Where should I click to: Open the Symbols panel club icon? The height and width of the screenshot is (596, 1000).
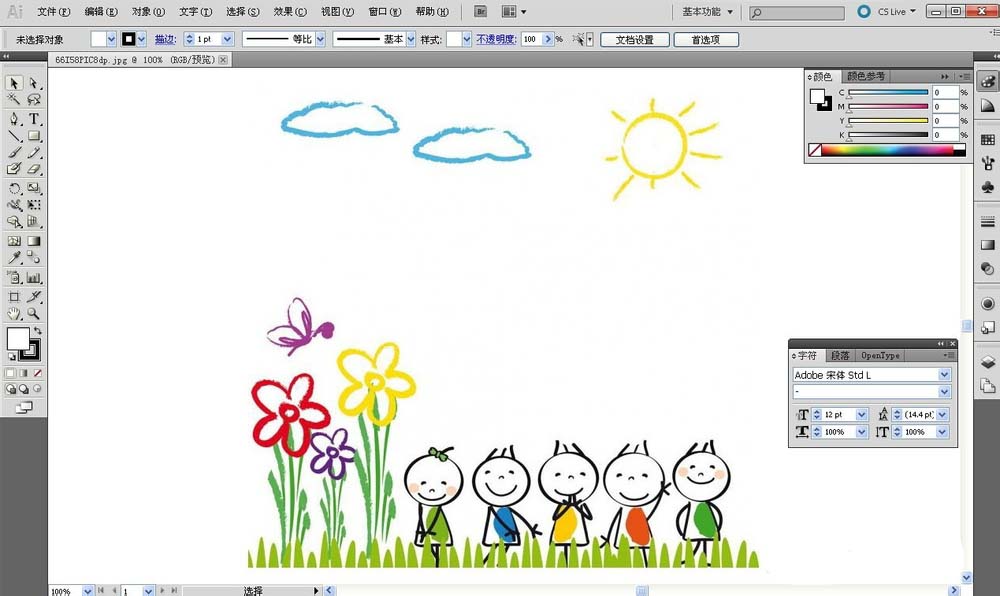pos(988,187)
